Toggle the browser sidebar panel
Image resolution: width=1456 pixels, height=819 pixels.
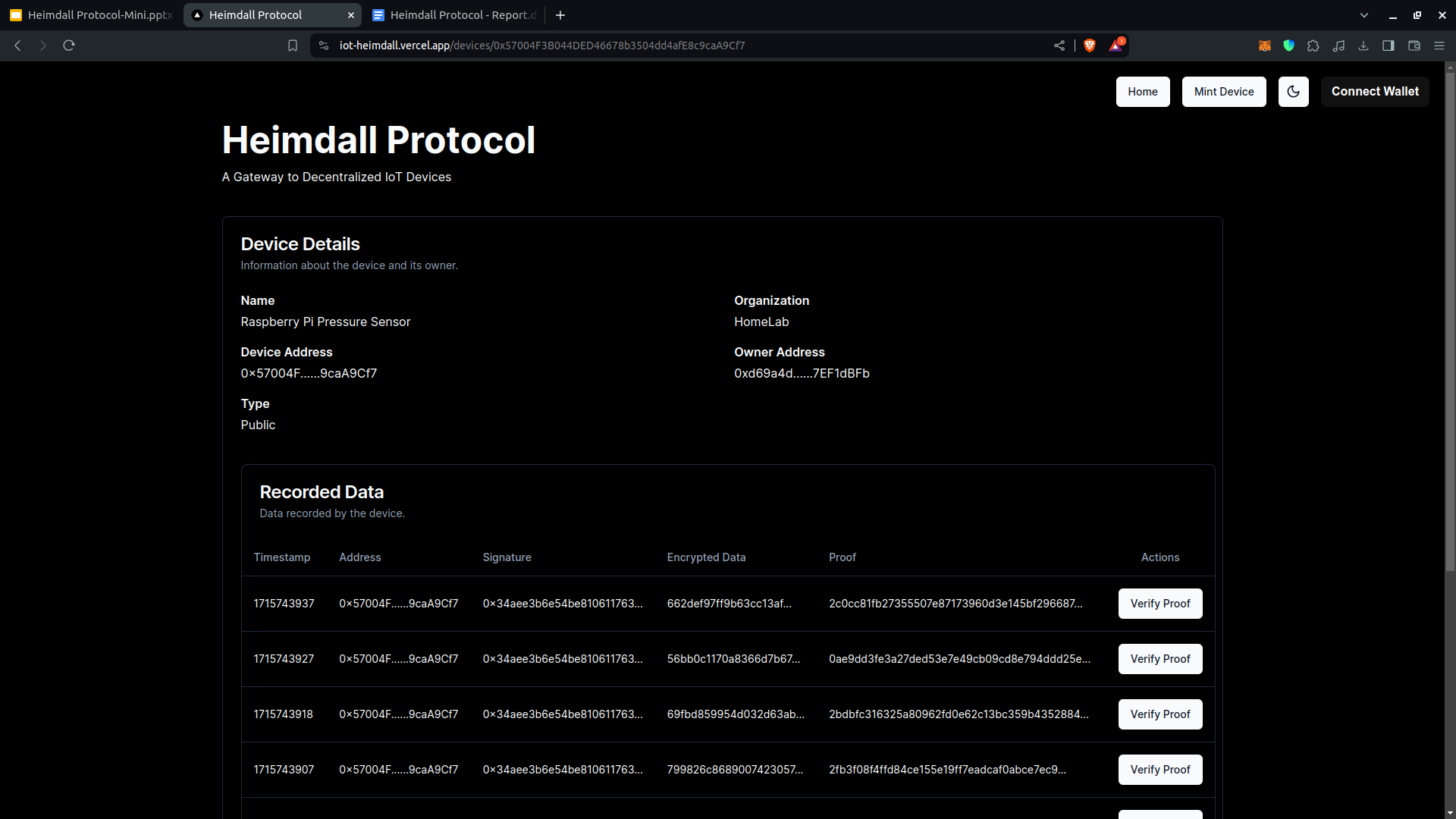point(1389,45)
